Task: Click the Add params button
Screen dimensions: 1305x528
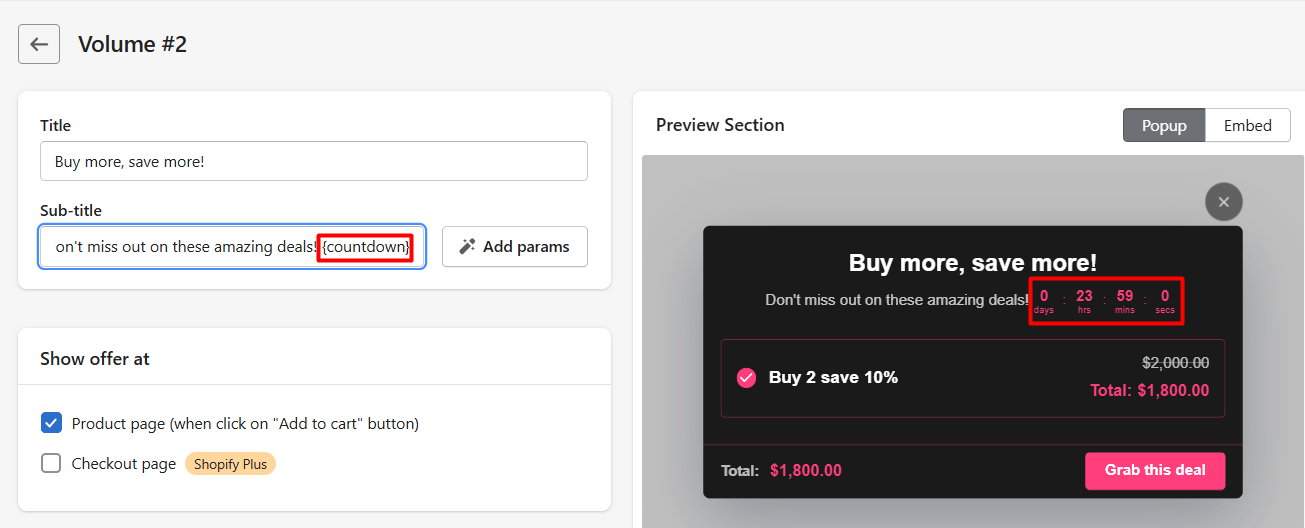Action: point(515,246)
